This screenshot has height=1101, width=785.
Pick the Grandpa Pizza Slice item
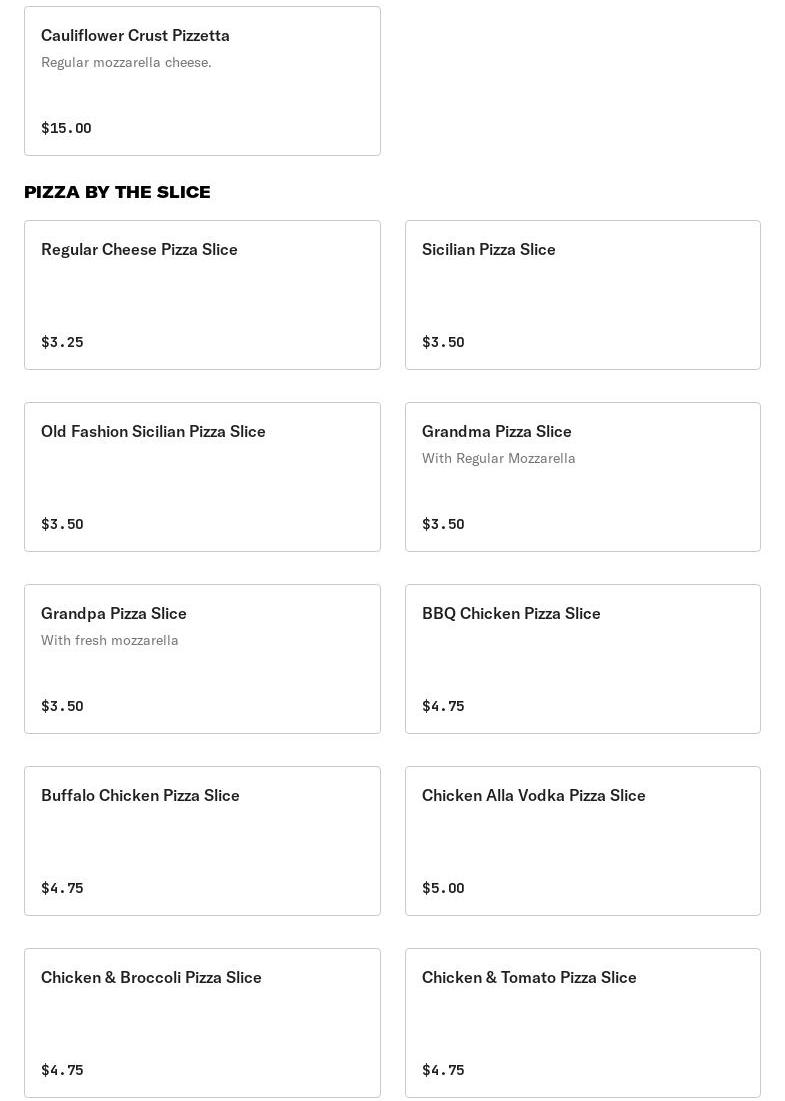coord(202,659)
